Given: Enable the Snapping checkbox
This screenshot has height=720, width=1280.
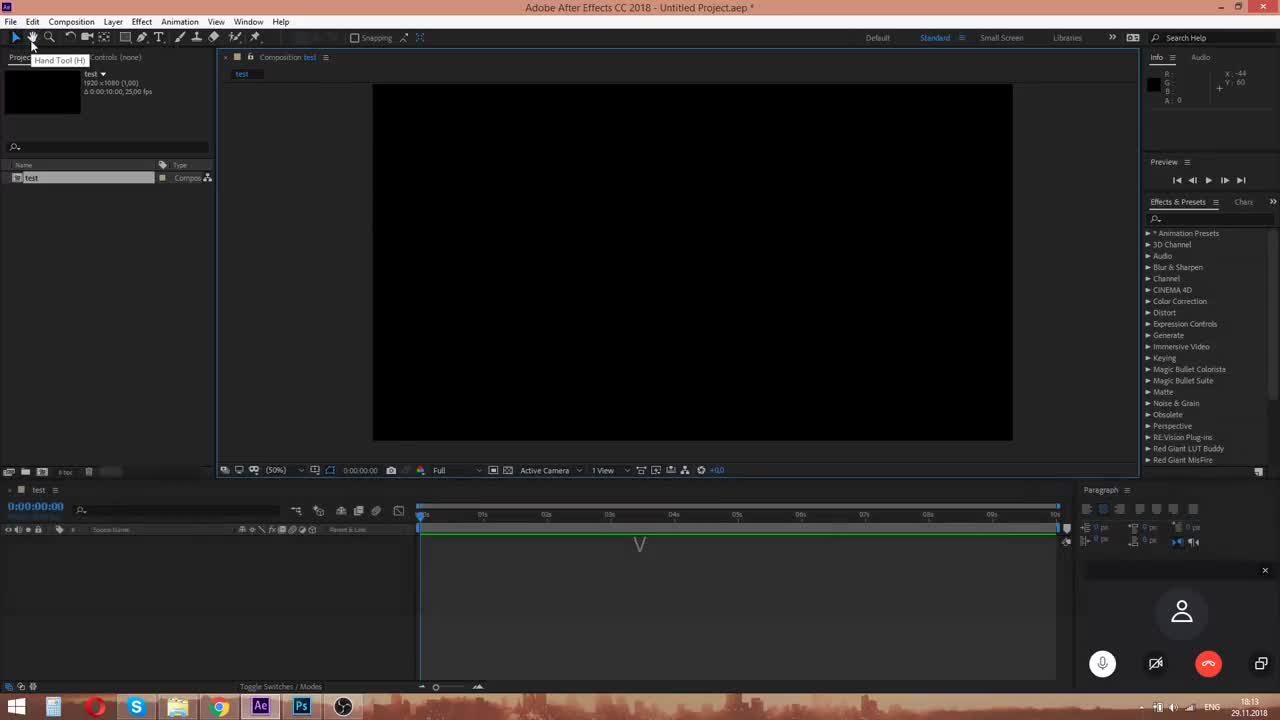Looking at the screenshot, I should coord(354,38).
